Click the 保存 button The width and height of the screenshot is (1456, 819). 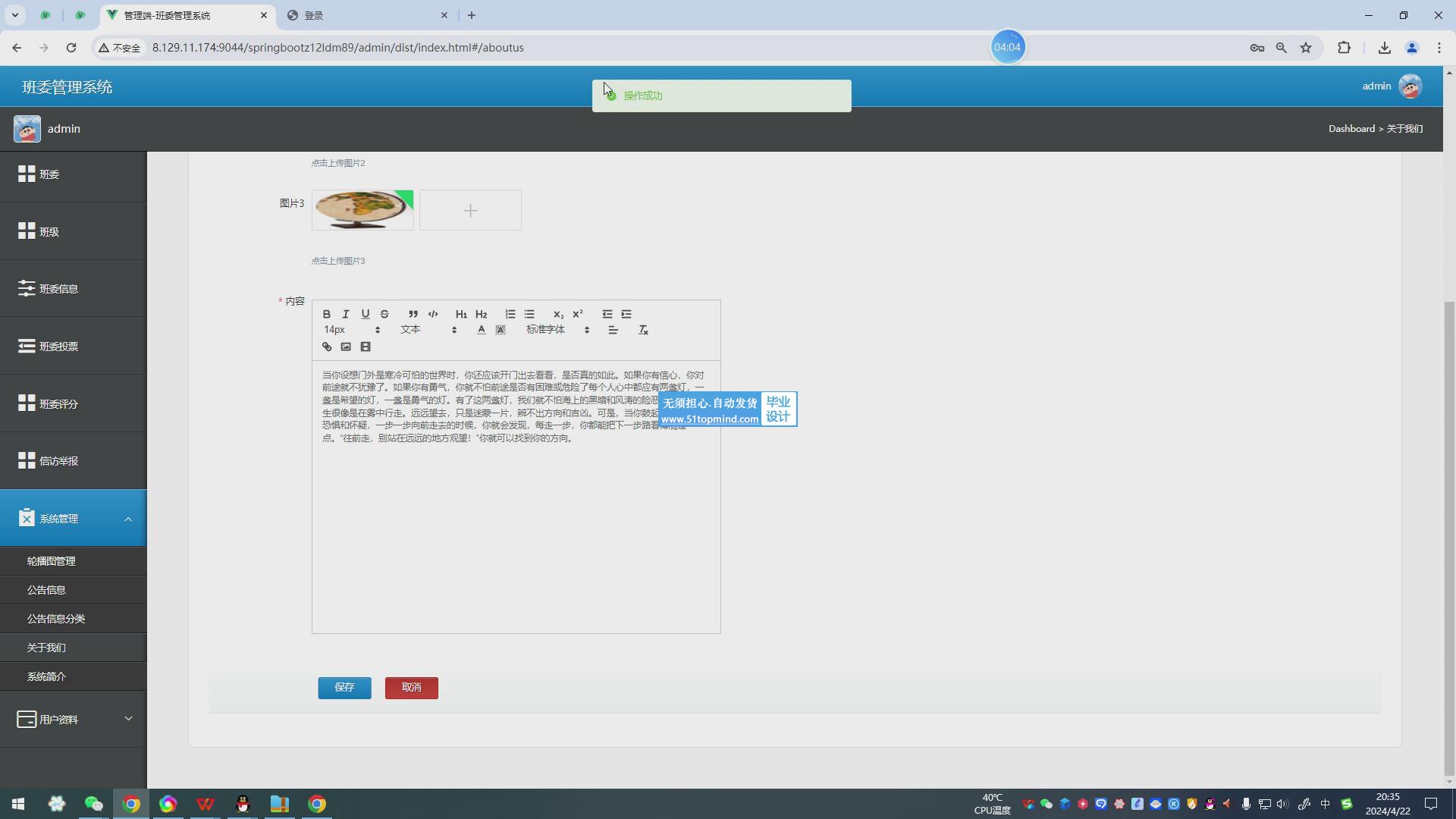[x=344, y=688]
